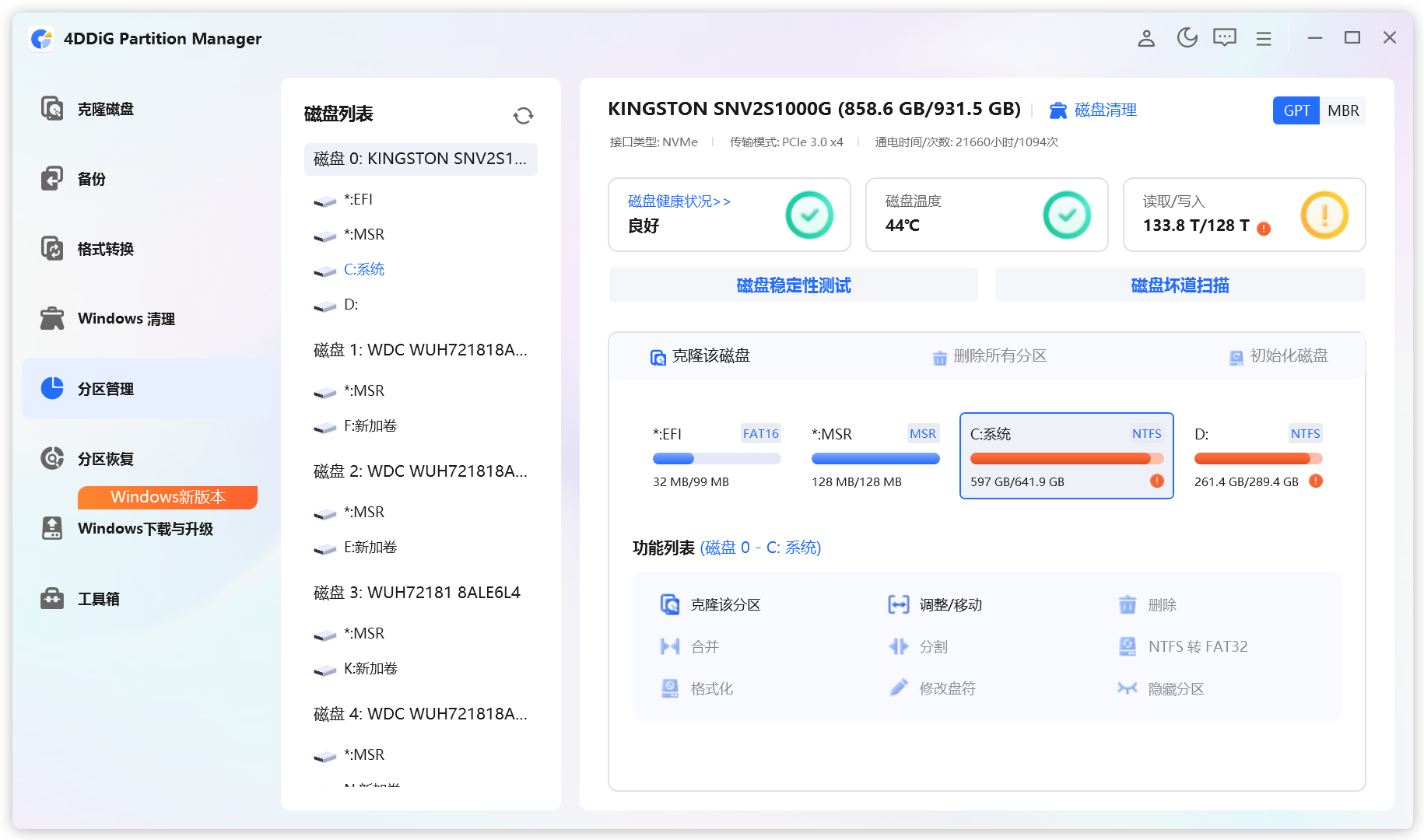Toggle dark mode moon icon
1424x840 pixels.
1187,37
